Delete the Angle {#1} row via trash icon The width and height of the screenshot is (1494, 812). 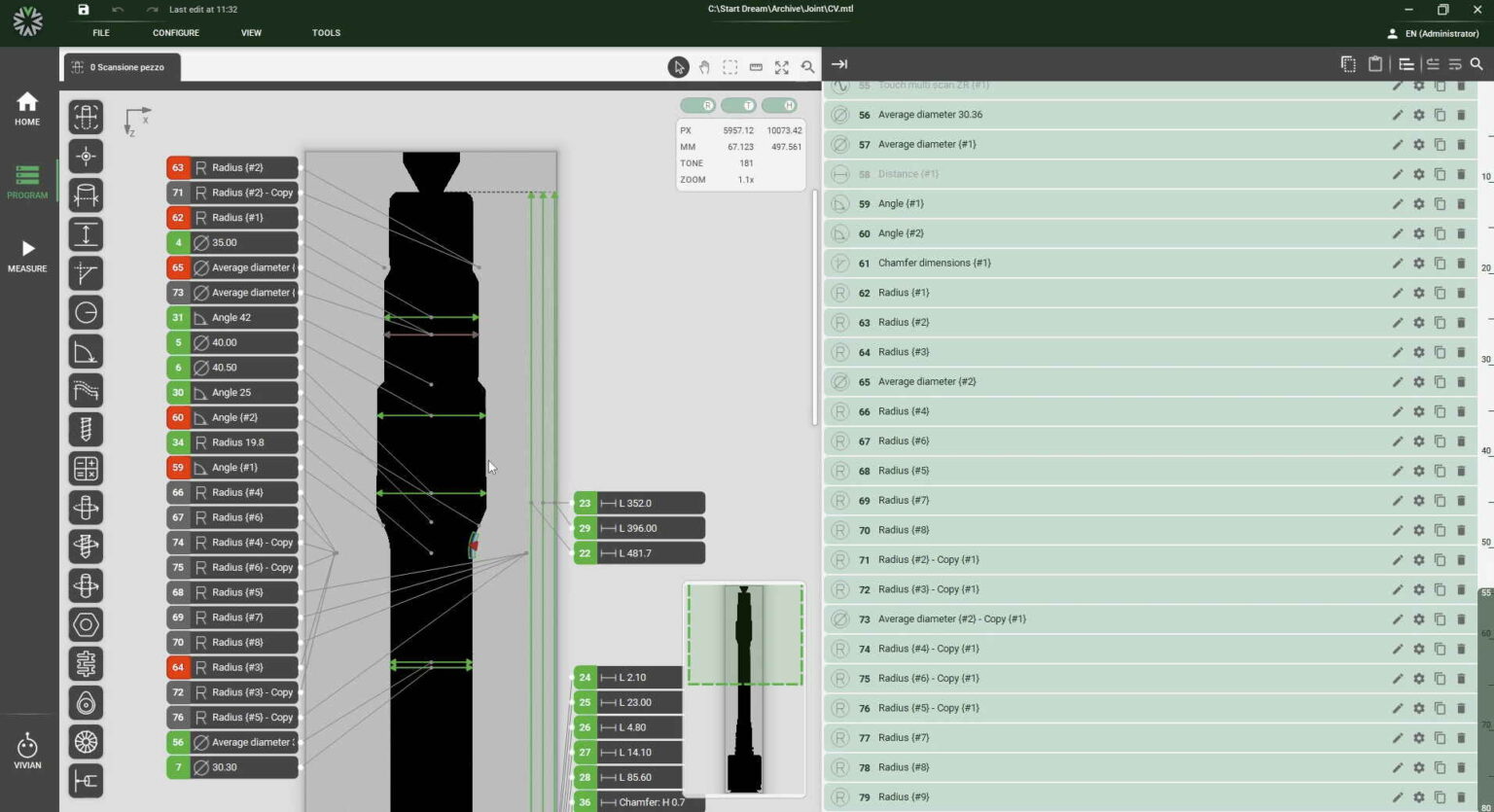tap(1461, 204)
